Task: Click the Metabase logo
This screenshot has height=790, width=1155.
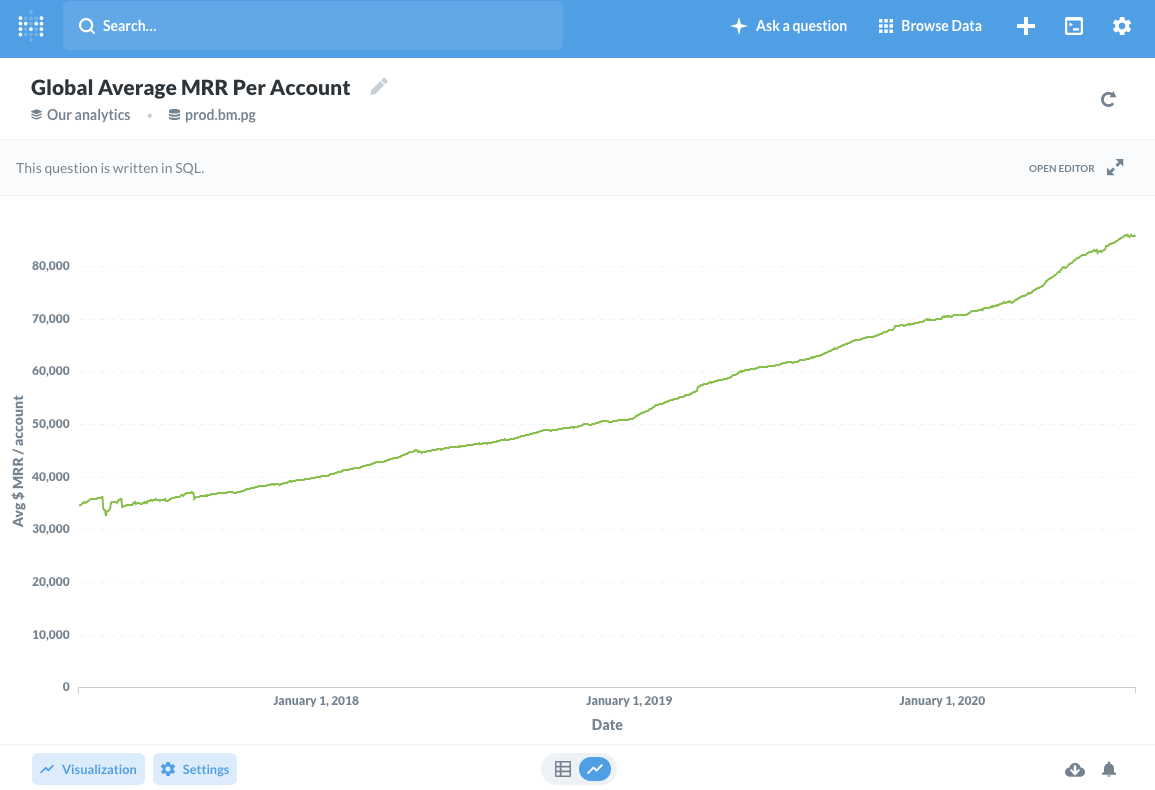Action: (30, 25)
